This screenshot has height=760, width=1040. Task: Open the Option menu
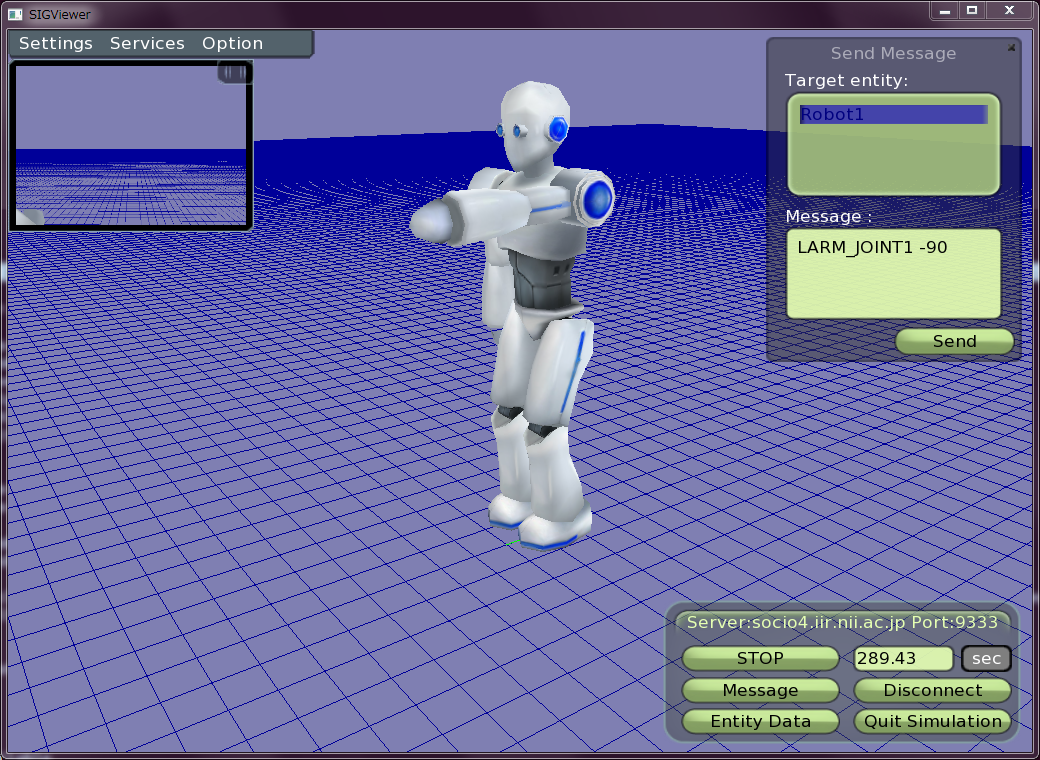(x=232, y=44)
